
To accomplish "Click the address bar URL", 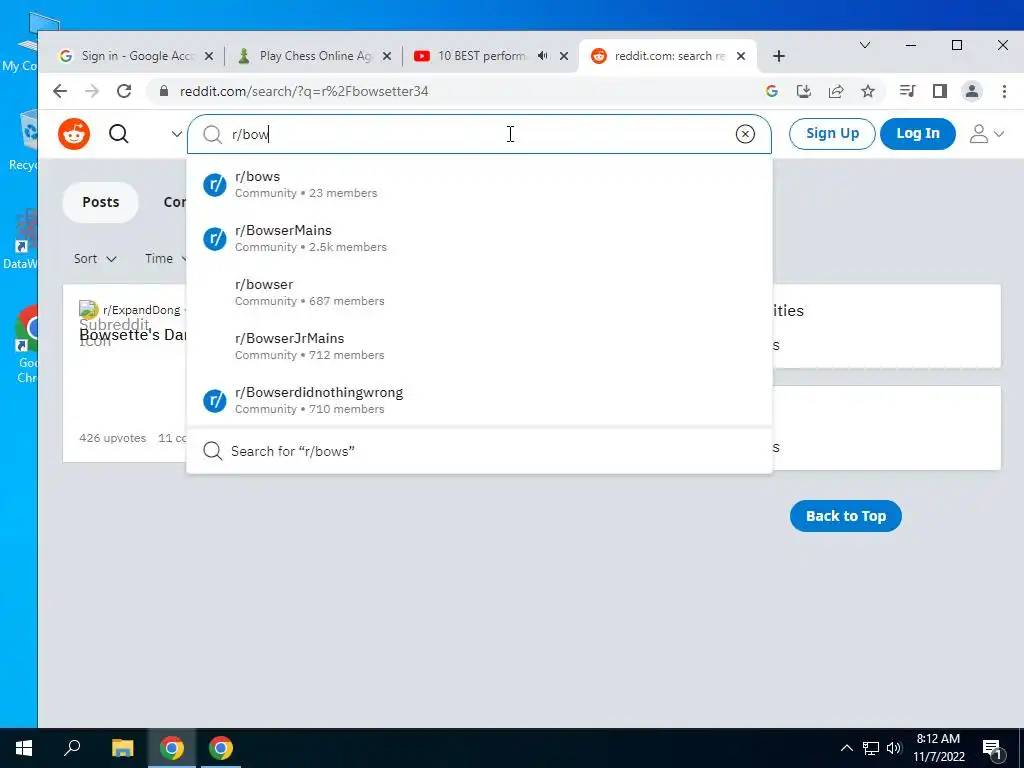I will coord(304,91).
